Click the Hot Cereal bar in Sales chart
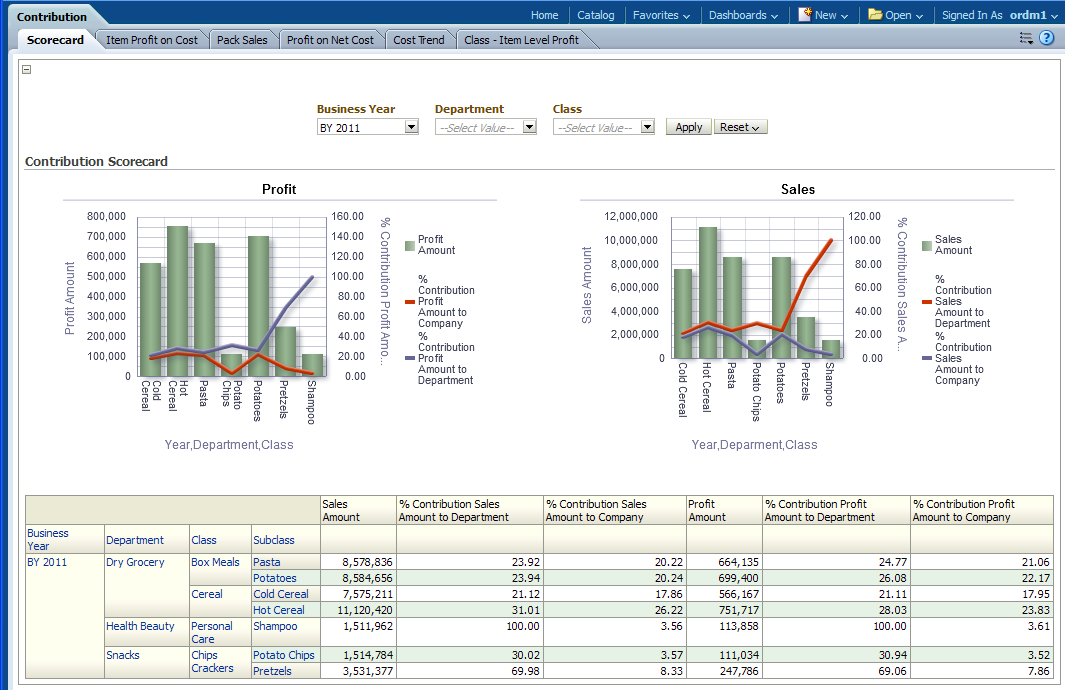The image size is (1065, 690). [x=708, y=292]
